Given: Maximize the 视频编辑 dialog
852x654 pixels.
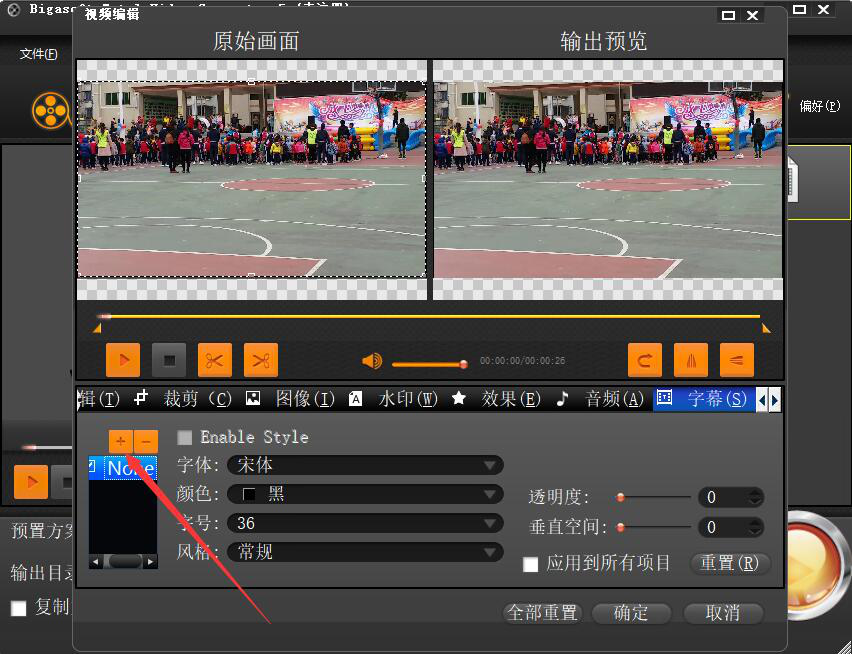Looking at the screenshot, I should coord(728,15).
